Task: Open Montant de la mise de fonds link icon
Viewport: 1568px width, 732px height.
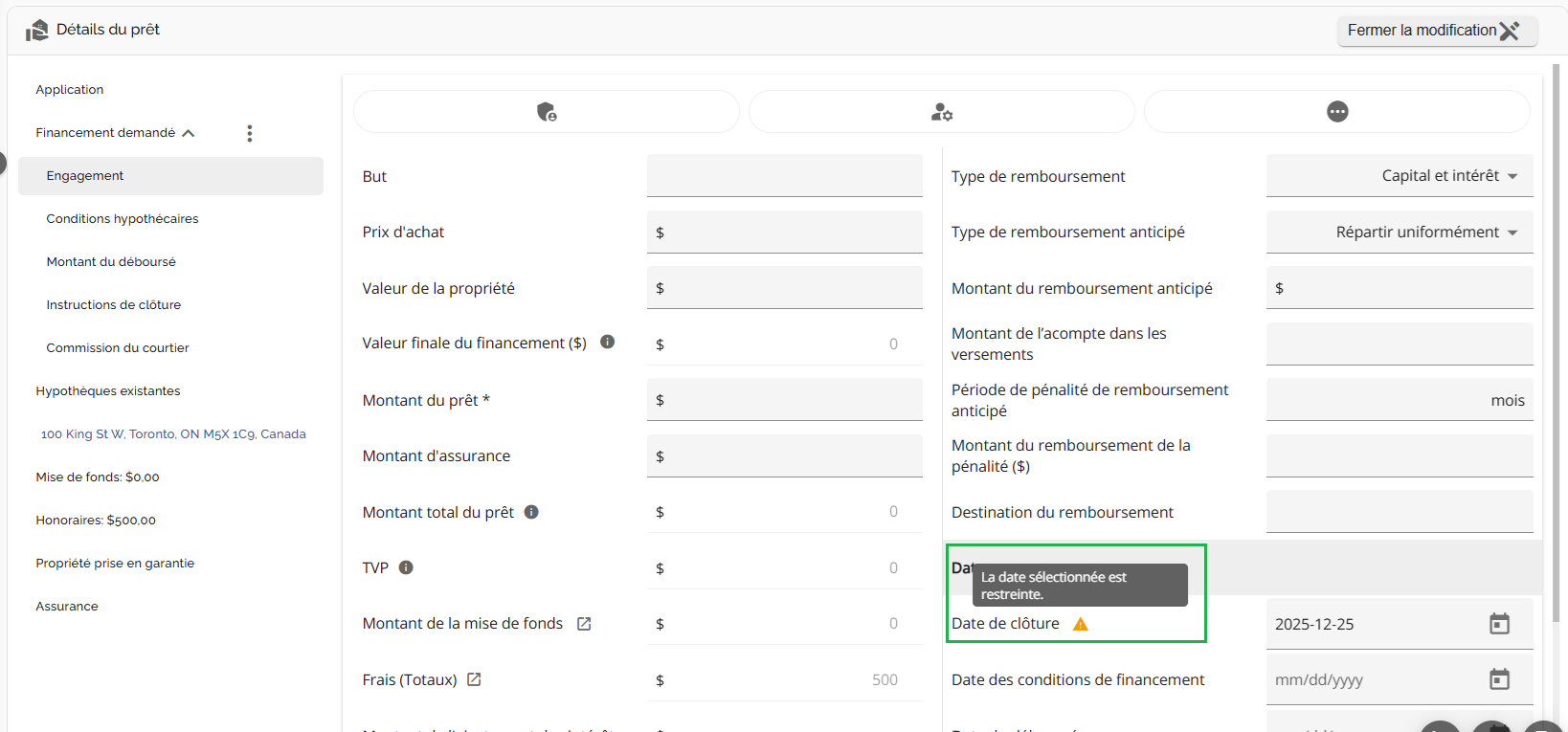Action: 584,624
